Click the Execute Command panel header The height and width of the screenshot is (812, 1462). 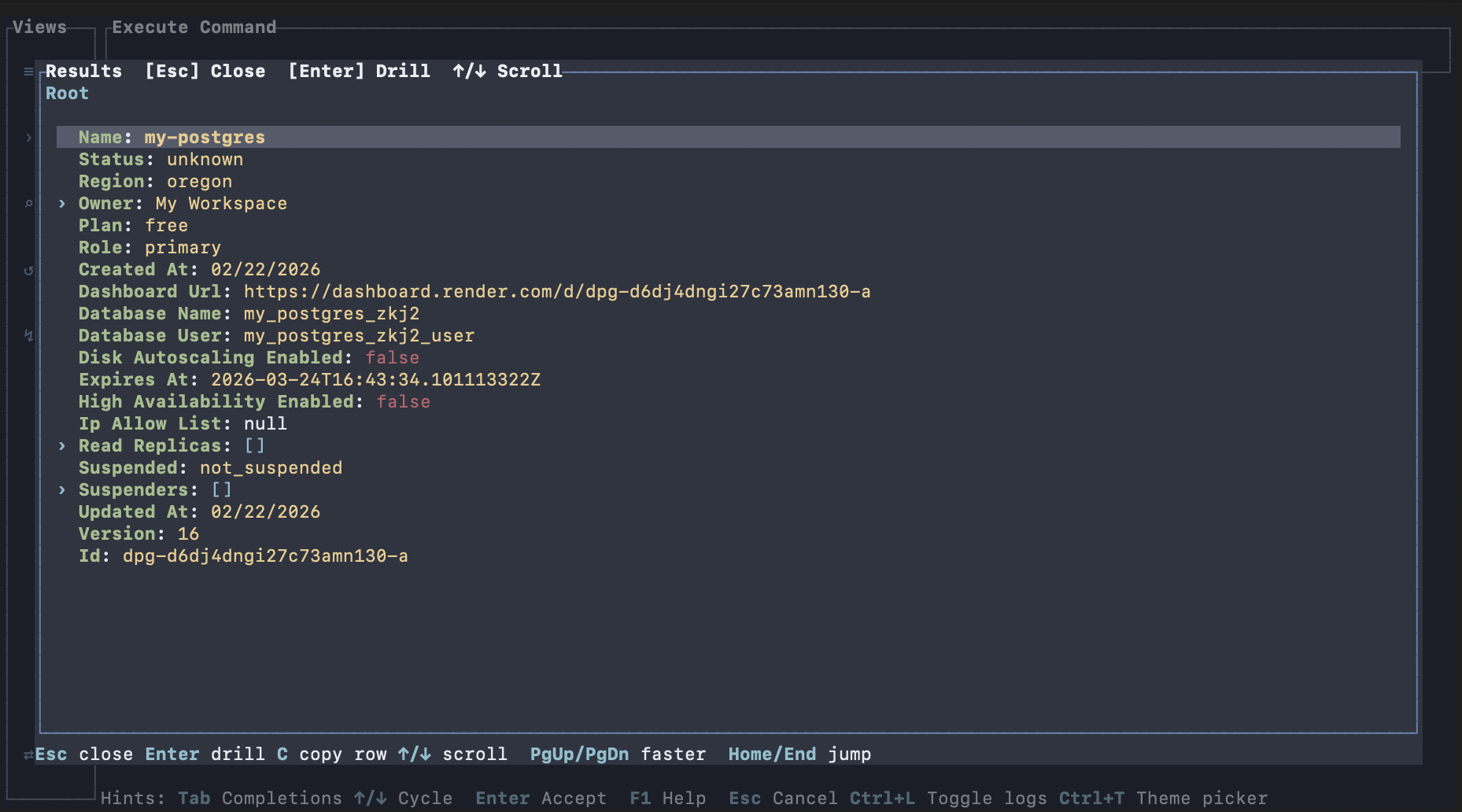click(x=194, y=26)
